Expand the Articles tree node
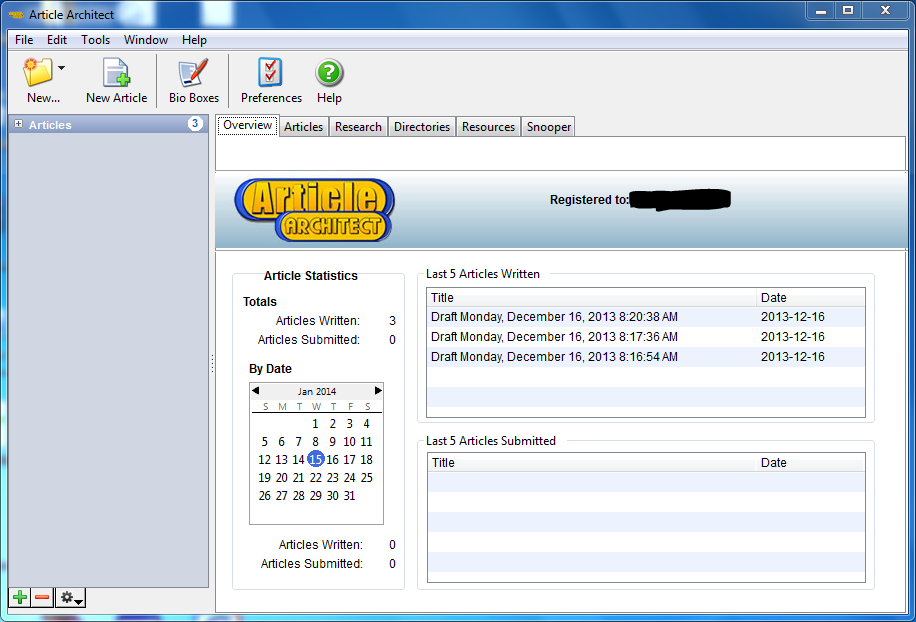 (x=19, y=124)
